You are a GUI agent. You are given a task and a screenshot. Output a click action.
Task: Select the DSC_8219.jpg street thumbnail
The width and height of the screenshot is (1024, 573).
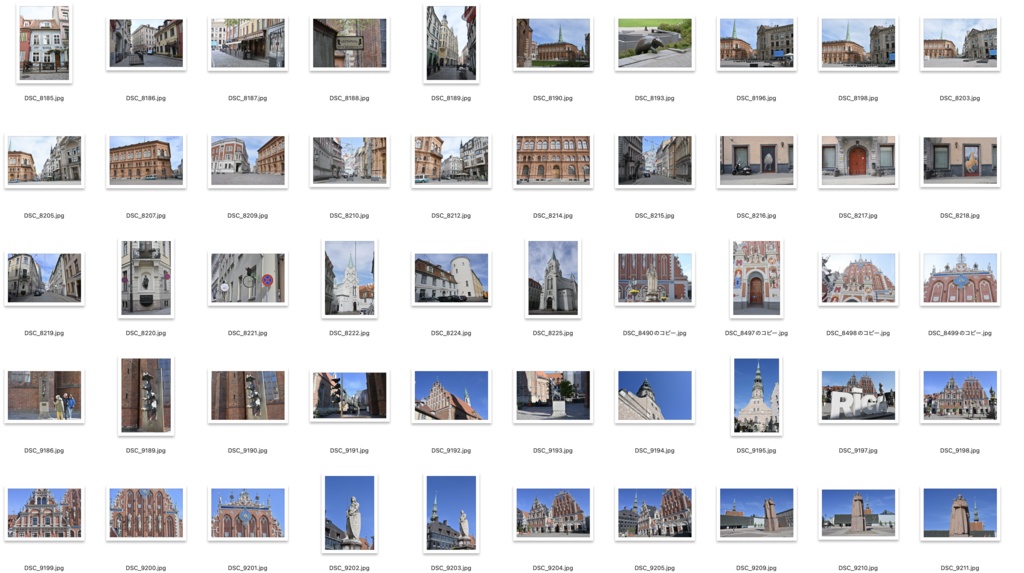tap(44, 278)
